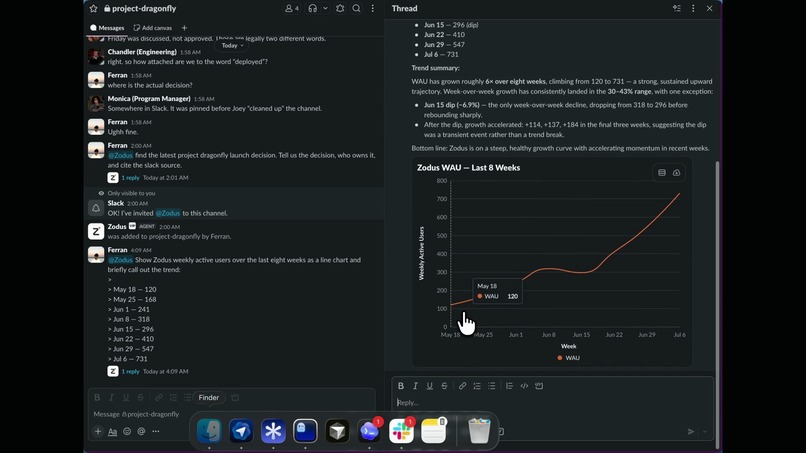Screen dimensions: 806x453
Task: Start a huddle with the headphones icon
Action: (x=313, y=8)
